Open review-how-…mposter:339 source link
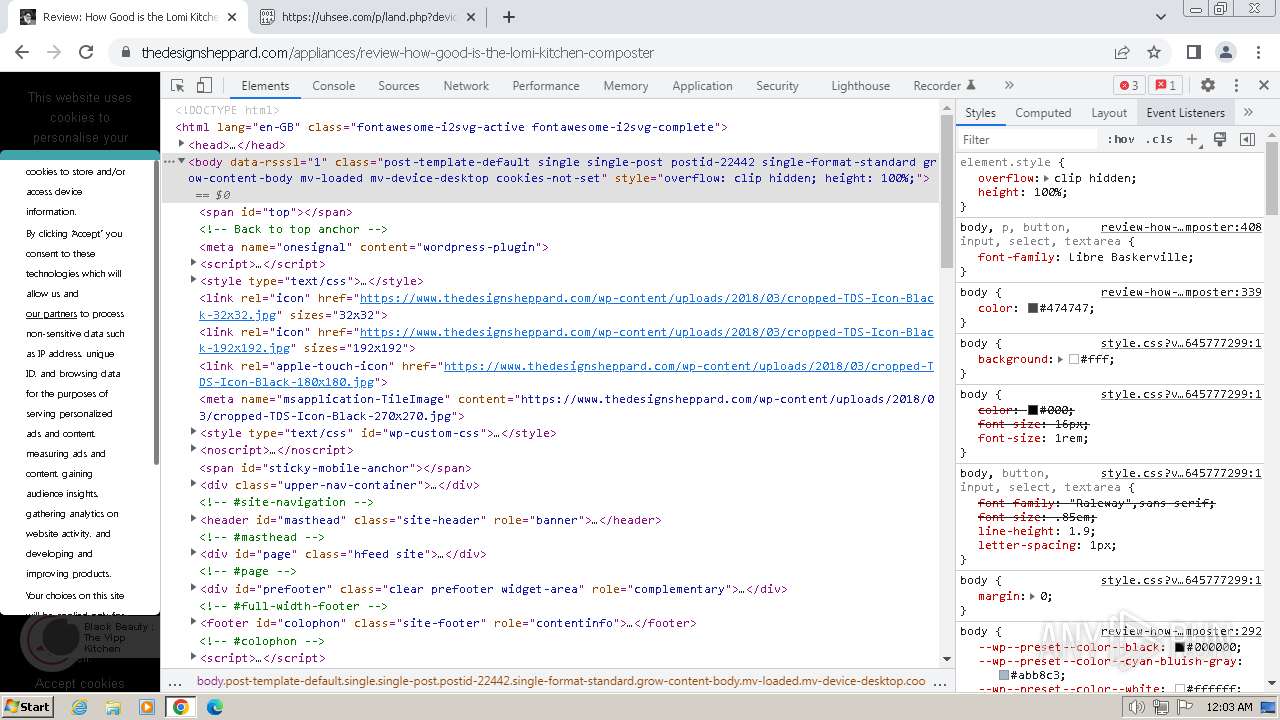The image size is (1280, 720). 1181,292
